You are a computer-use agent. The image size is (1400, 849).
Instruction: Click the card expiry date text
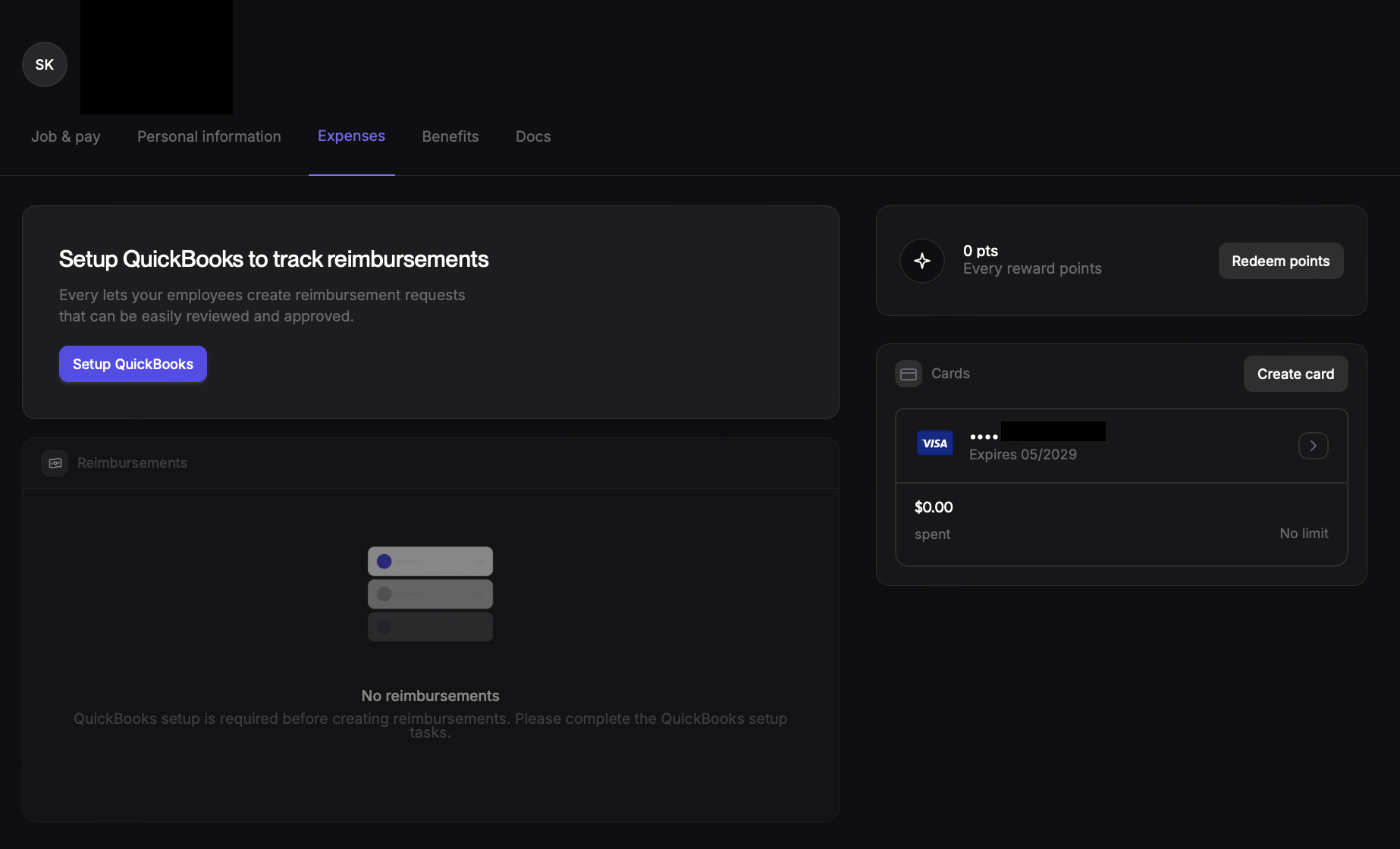click(x=1022, y=455)
